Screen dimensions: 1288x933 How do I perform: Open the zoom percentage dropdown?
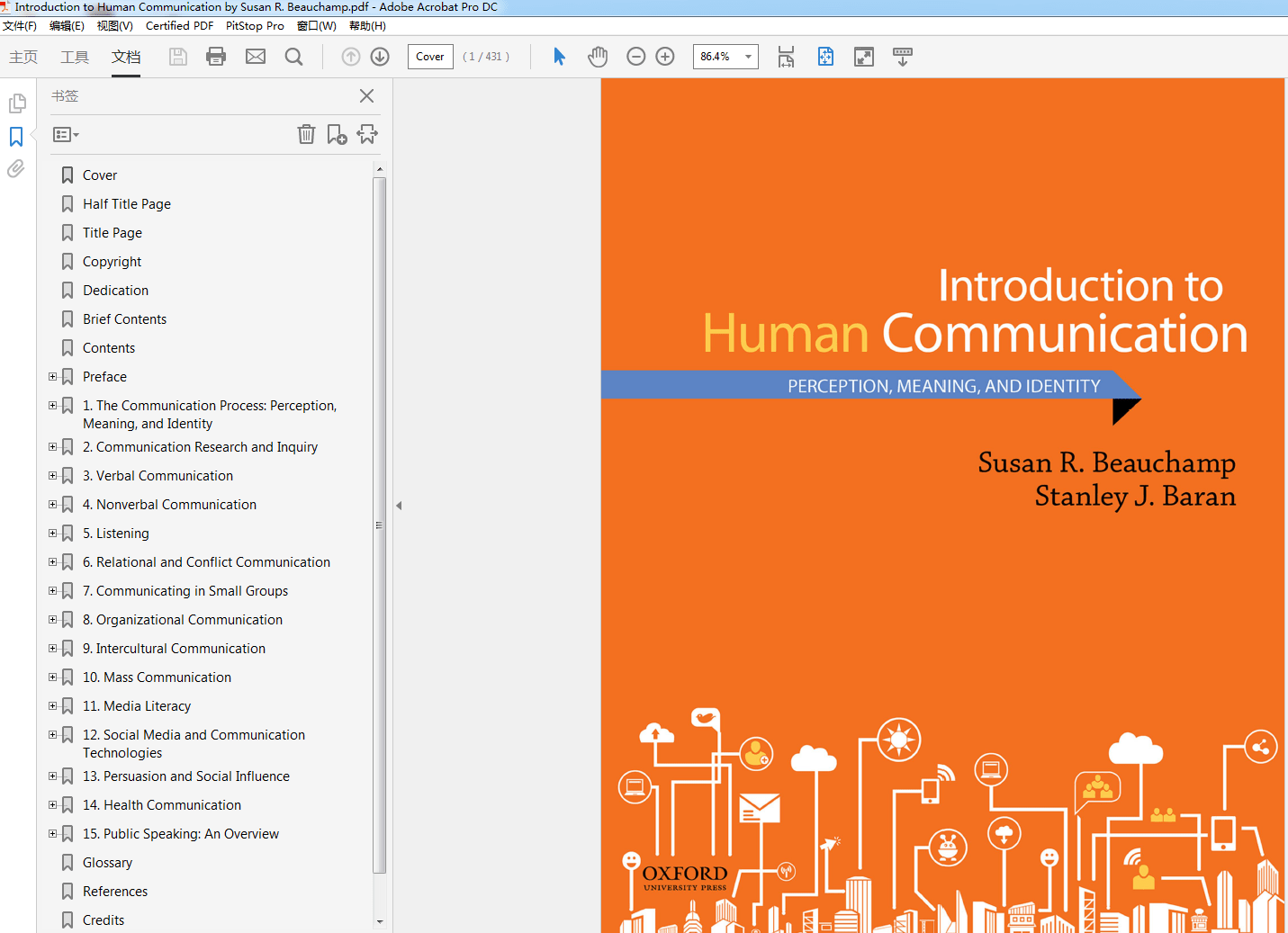(x=750, y=56)
